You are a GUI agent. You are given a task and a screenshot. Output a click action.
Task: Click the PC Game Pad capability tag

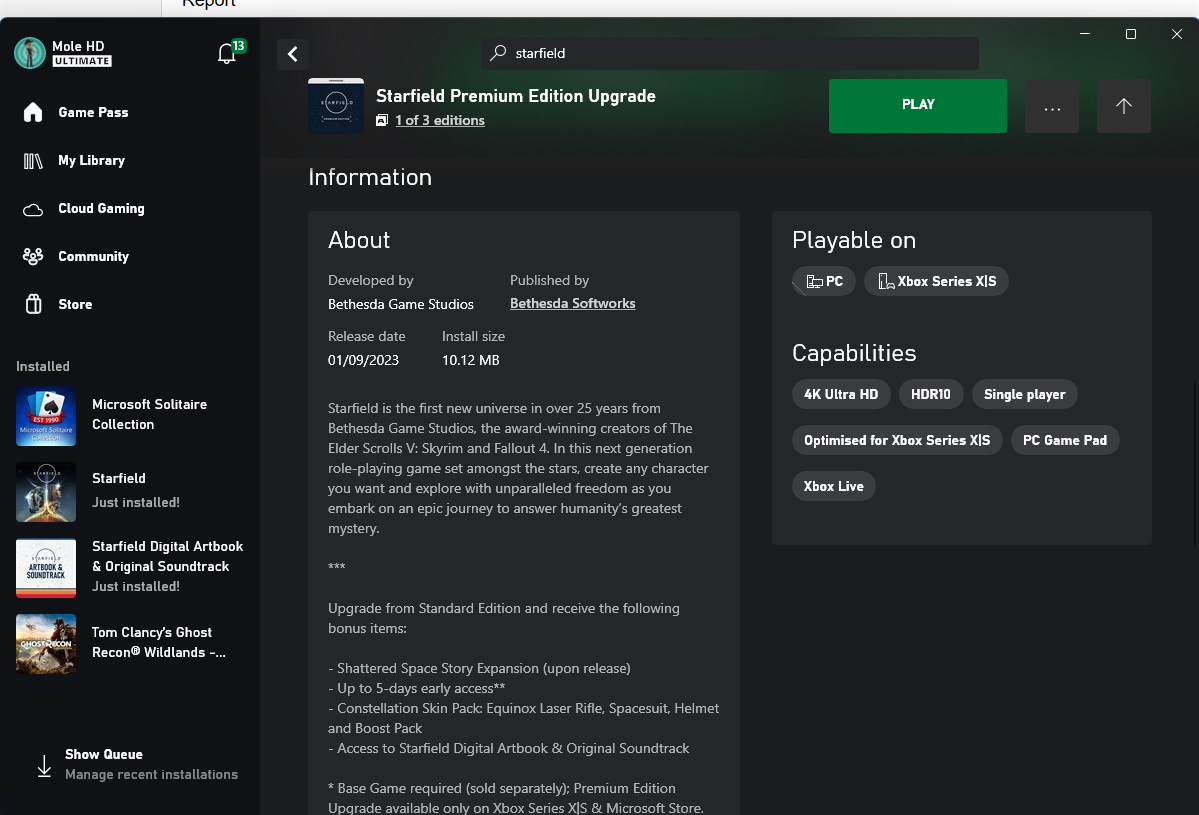(x=1065, y=440)
